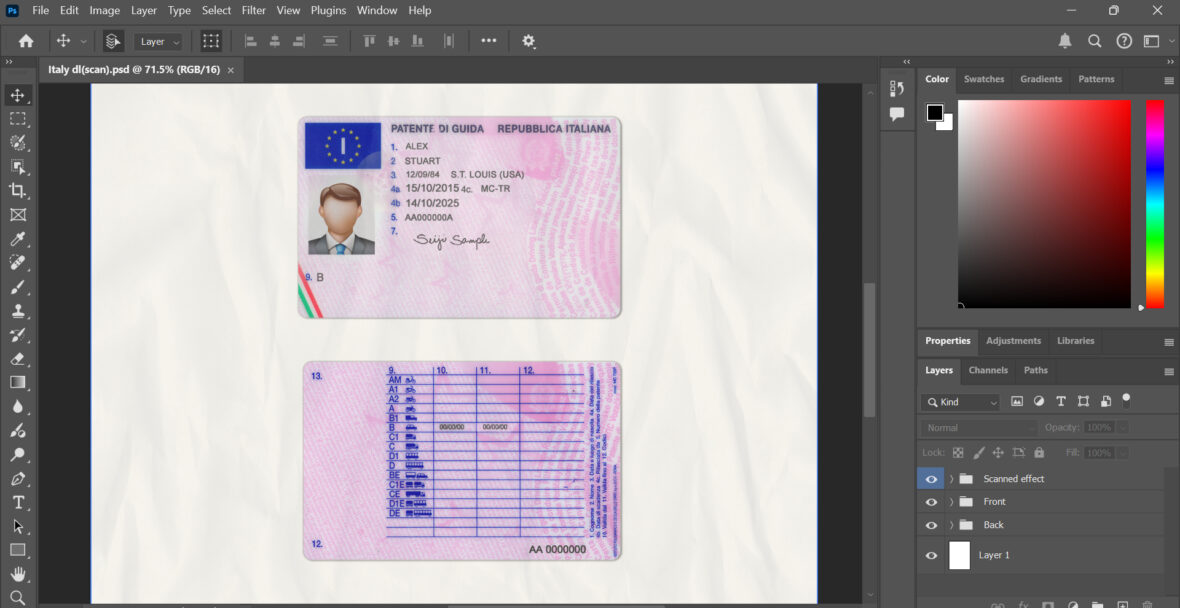Toggle layer filtering switch on or off

click(1127, 399)
